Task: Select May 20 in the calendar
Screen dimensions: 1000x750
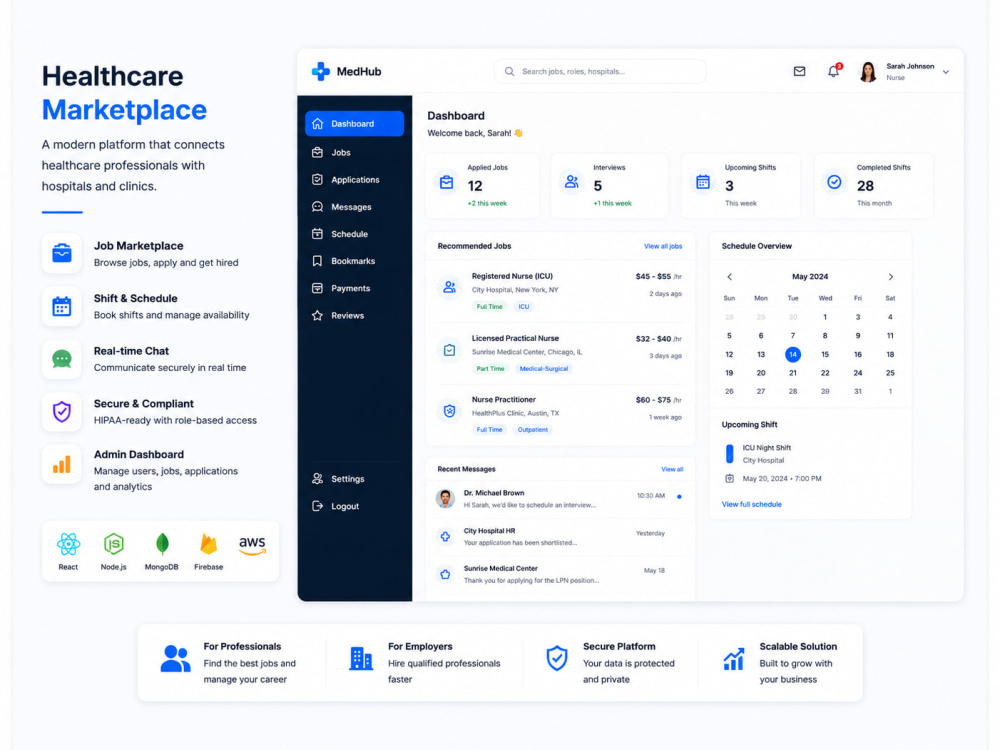Action: point(761,373)
